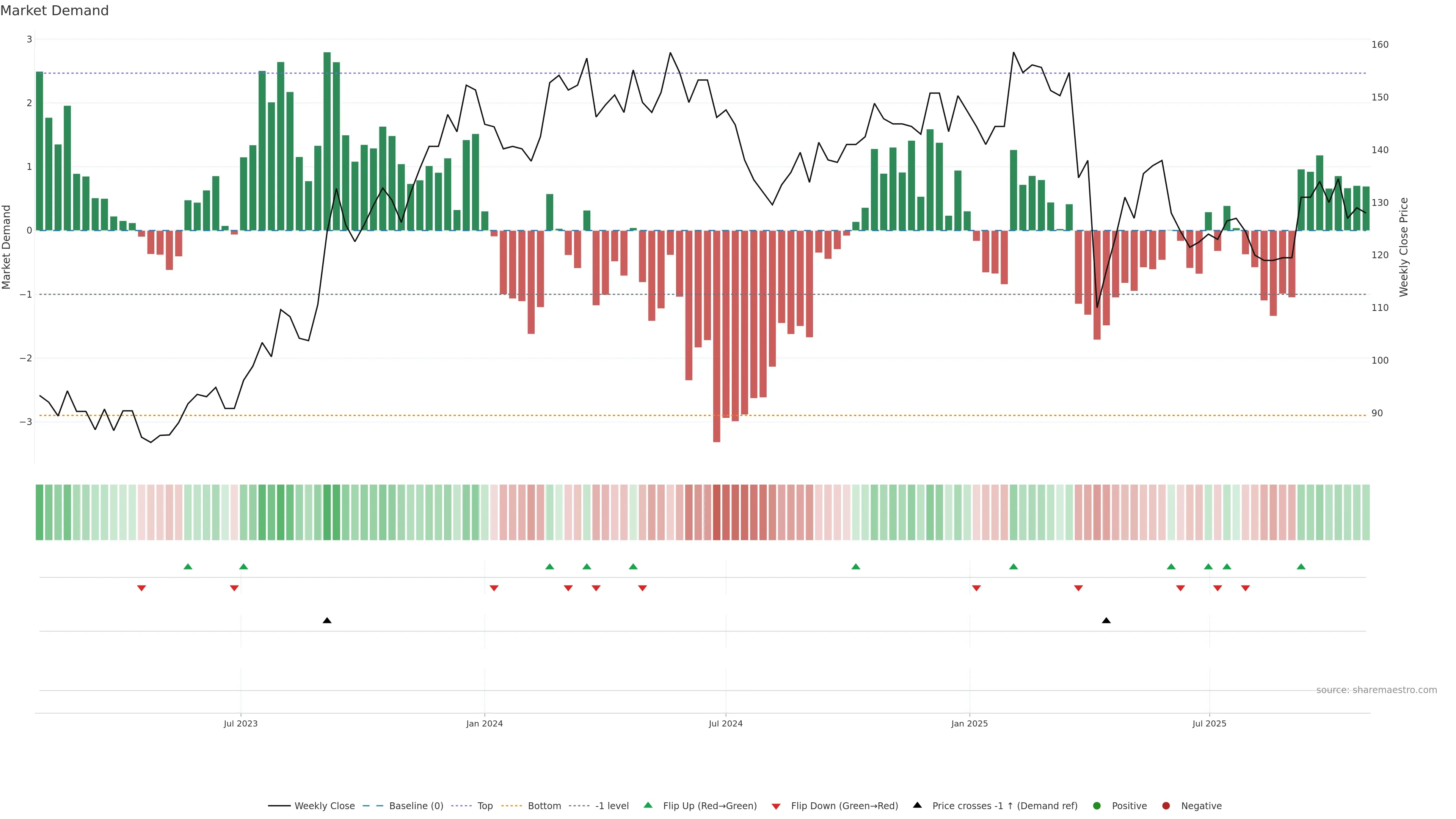The width and height of the screenshot is (1456, 819).
Task: Toggle the Top dotted line legend entry
Action: click(x=485, y=805)
